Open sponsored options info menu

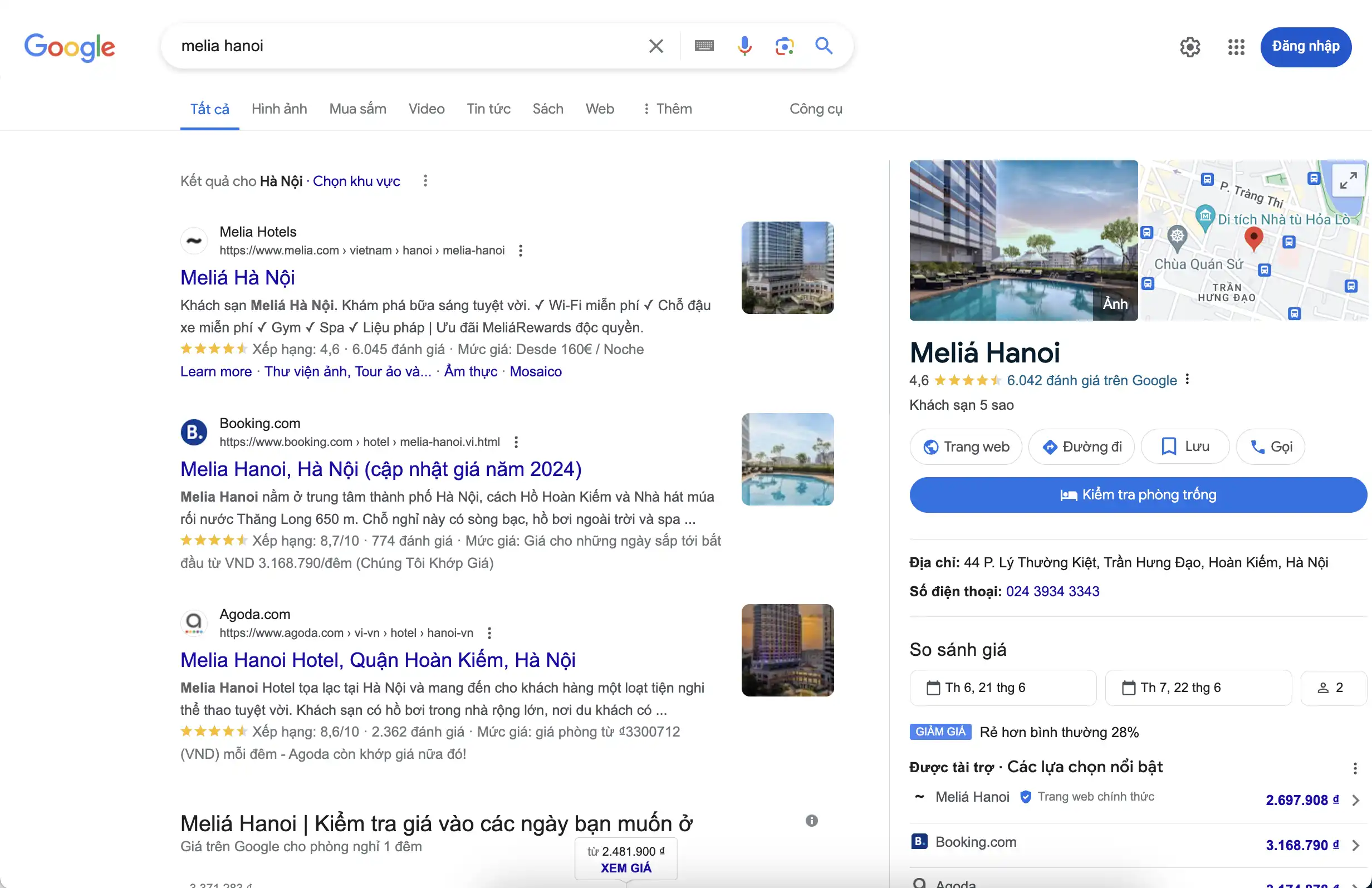(x=1355, y=768)
